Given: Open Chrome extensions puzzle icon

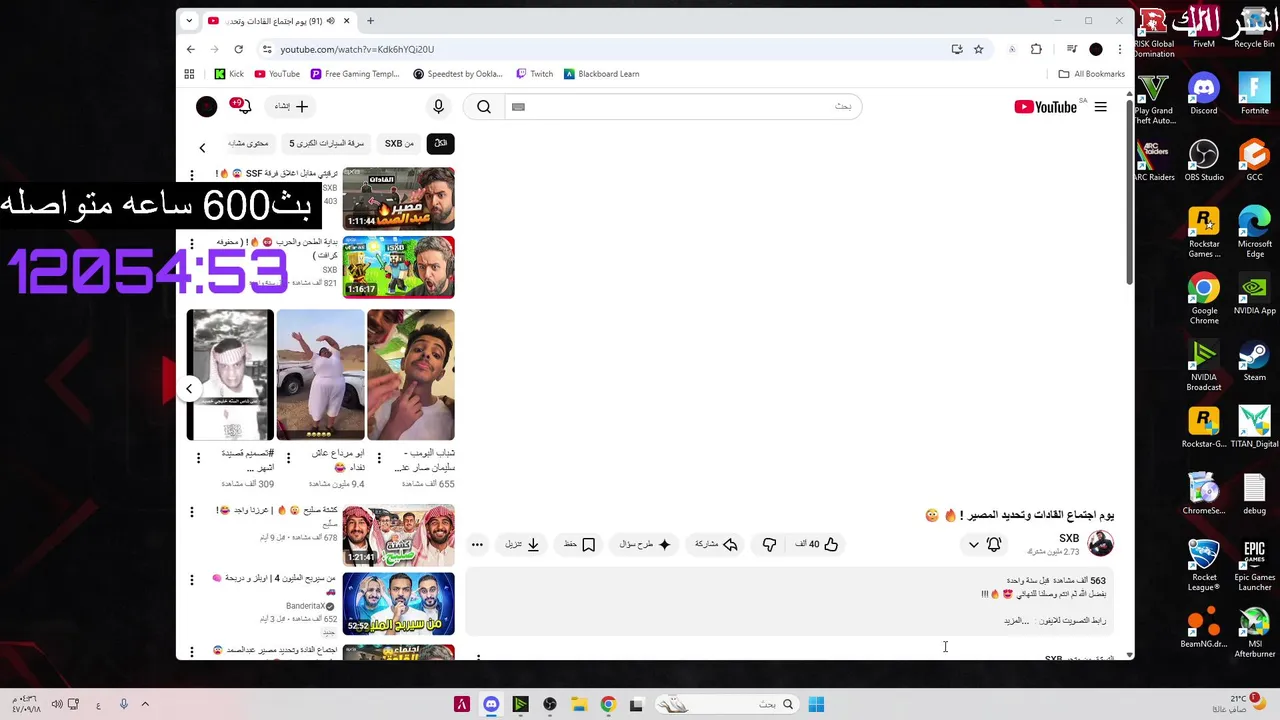Looking at the screenshot, I should click(x=1036, y=49).
